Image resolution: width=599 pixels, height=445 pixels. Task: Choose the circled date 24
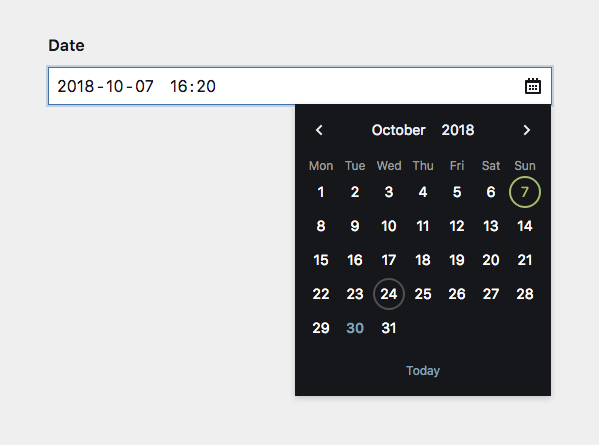(389, 294)
